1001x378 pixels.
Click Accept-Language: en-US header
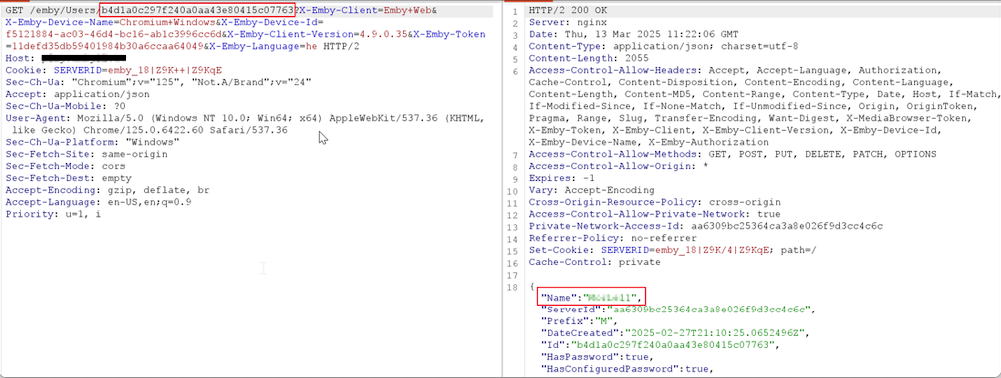[99, 202]
